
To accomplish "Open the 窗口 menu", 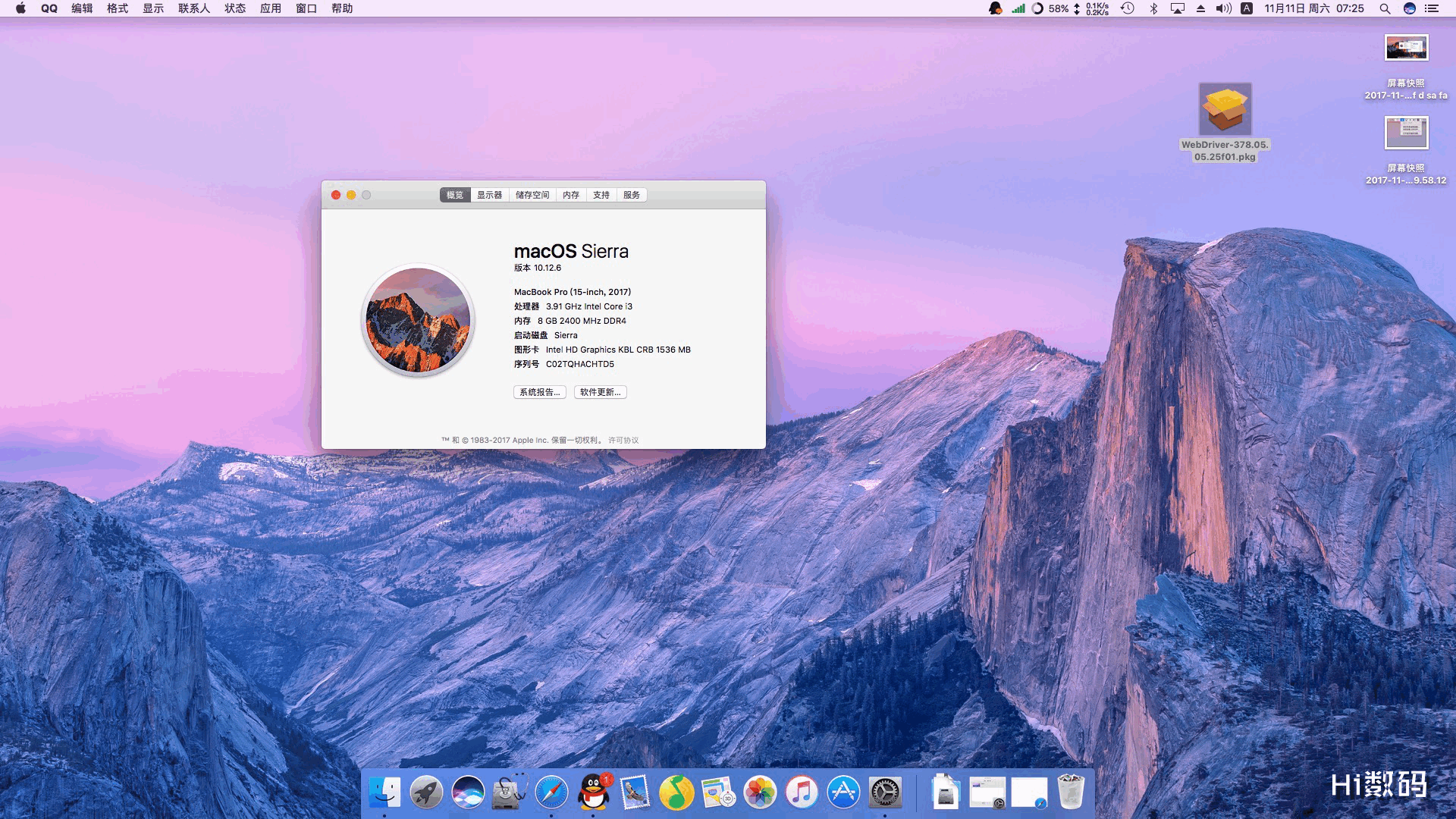I will coord(306,8).
